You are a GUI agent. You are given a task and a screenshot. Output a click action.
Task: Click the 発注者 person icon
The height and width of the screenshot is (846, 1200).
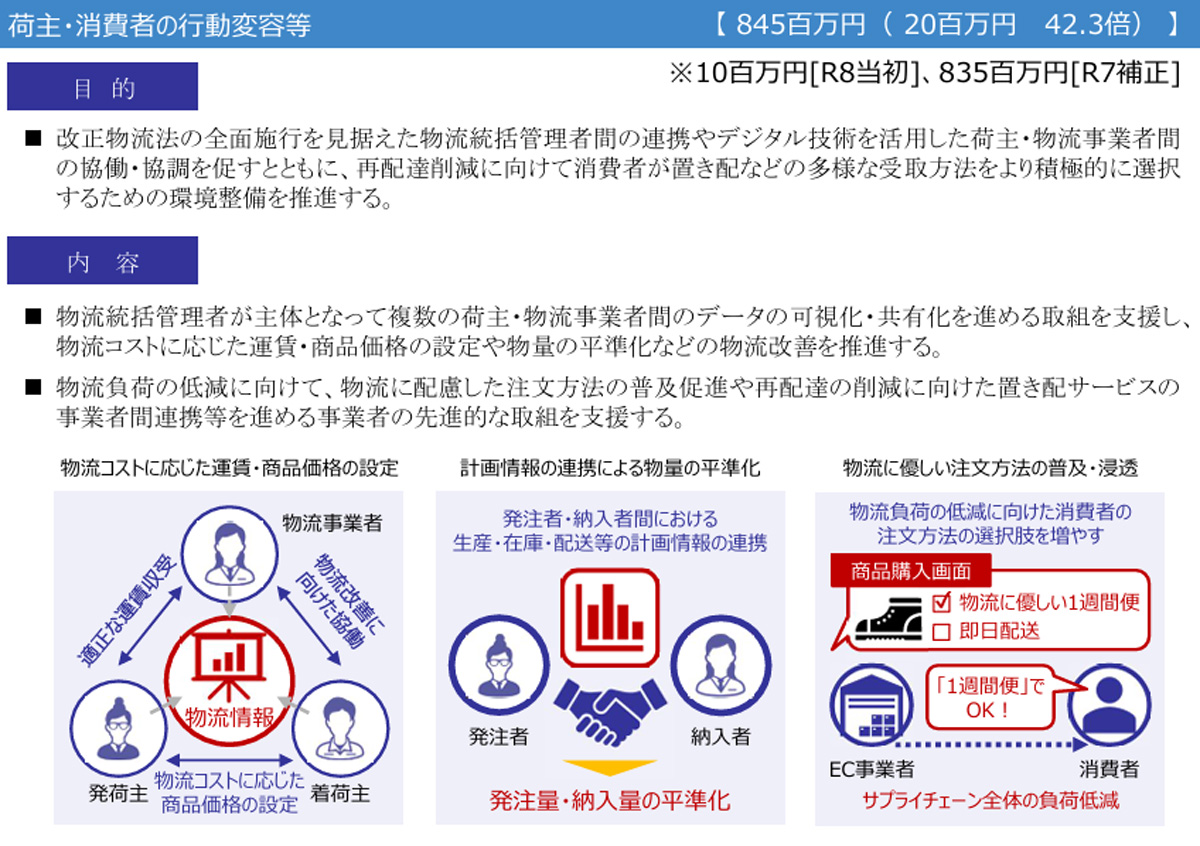click(496, 666)
